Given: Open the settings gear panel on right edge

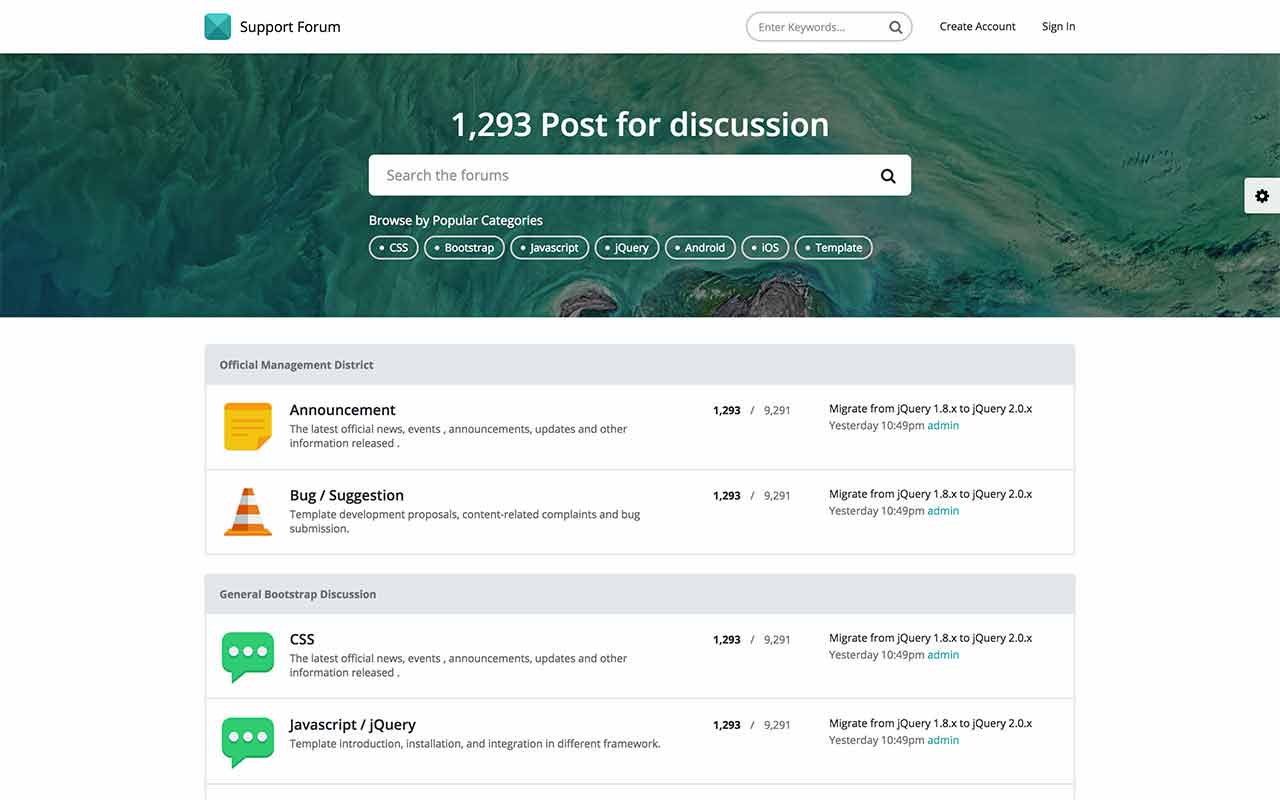Looking at the screenshot, I should pos(1261,196).
